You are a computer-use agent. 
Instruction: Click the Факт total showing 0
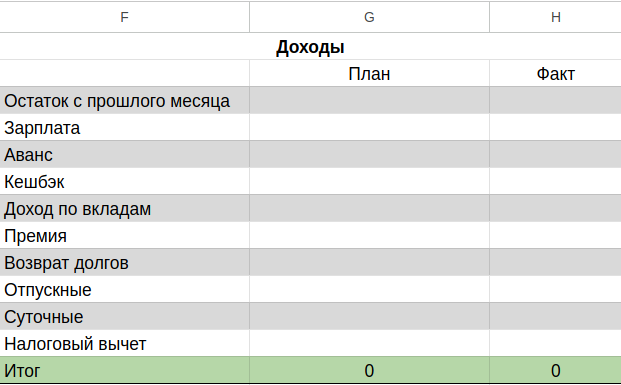(x=555, y=370)
